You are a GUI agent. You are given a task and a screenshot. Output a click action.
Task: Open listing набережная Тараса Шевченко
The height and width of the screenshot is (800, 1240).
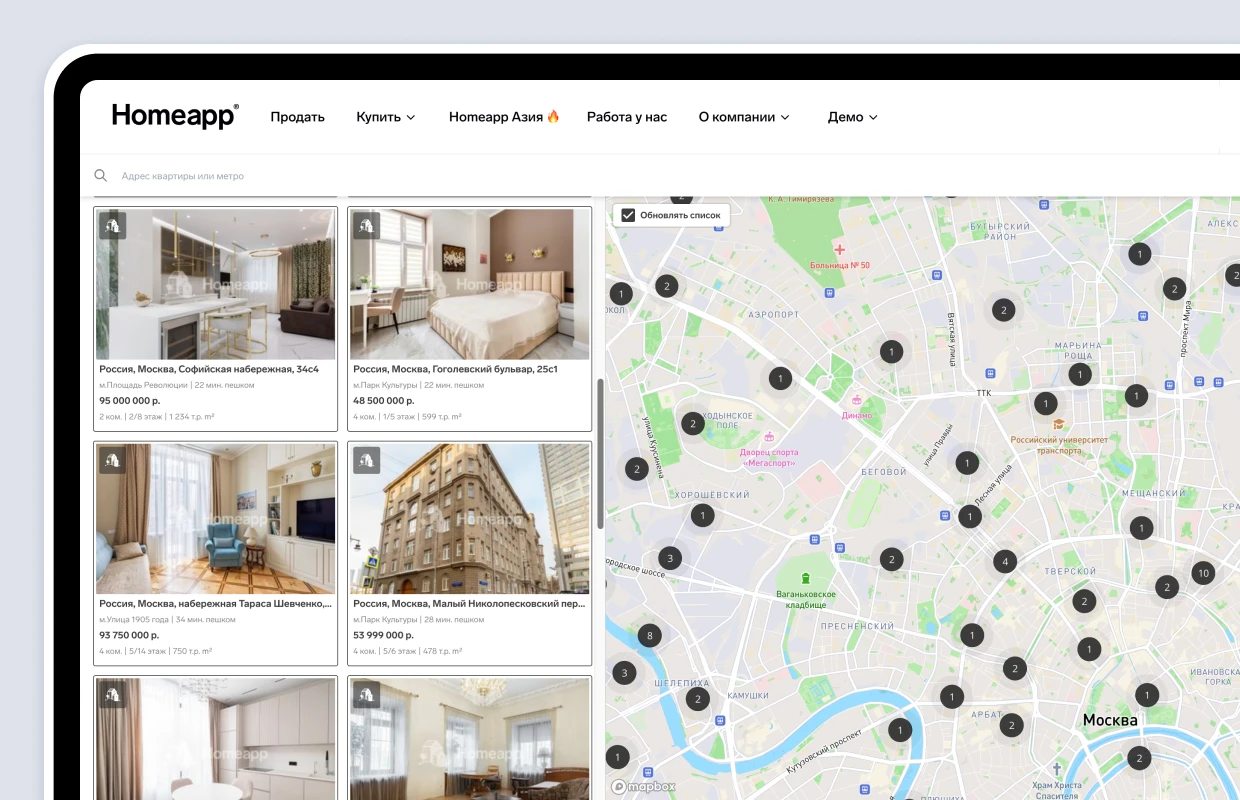coord(215,554)
